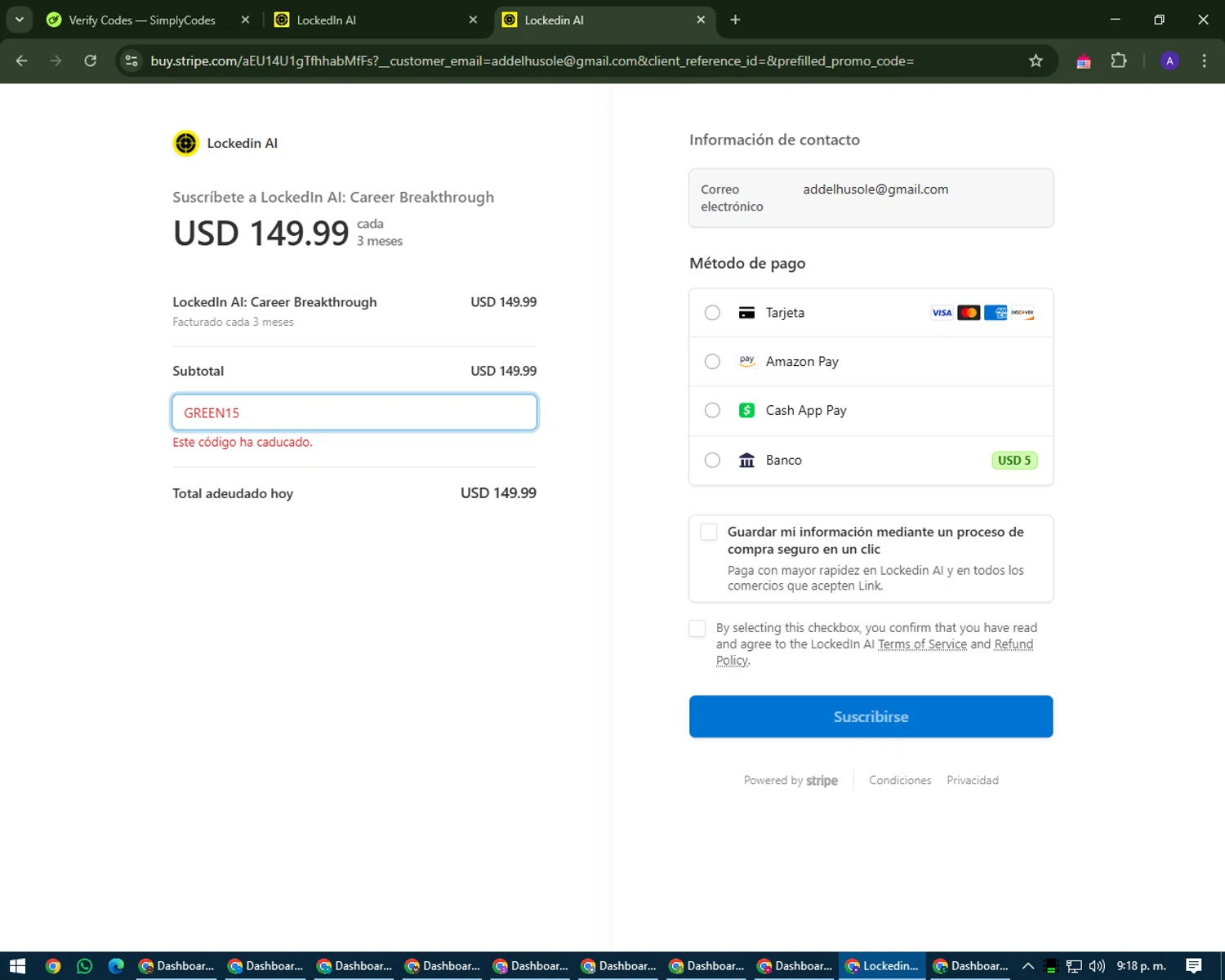View site information icon in address bar
The height and width of the screenshot is (980, 1225).
[x=131, y=60]
